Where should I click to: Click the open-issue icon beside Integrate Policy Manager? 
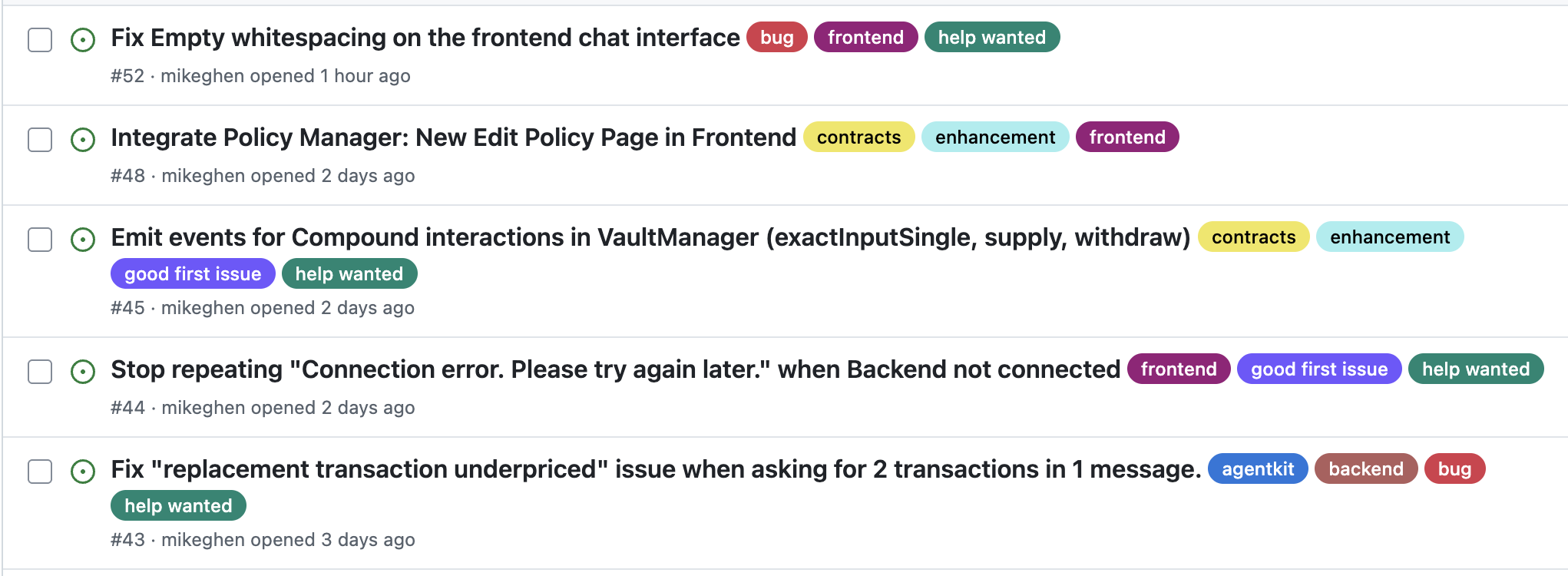coord(83,140)
